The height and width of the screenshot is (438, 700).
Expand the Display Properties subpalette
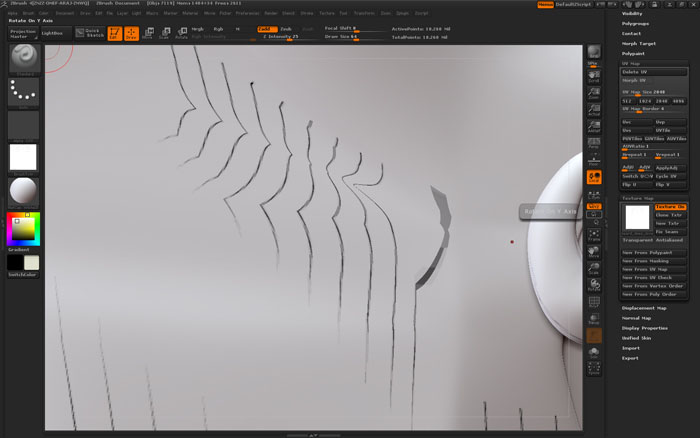point(645,328)
